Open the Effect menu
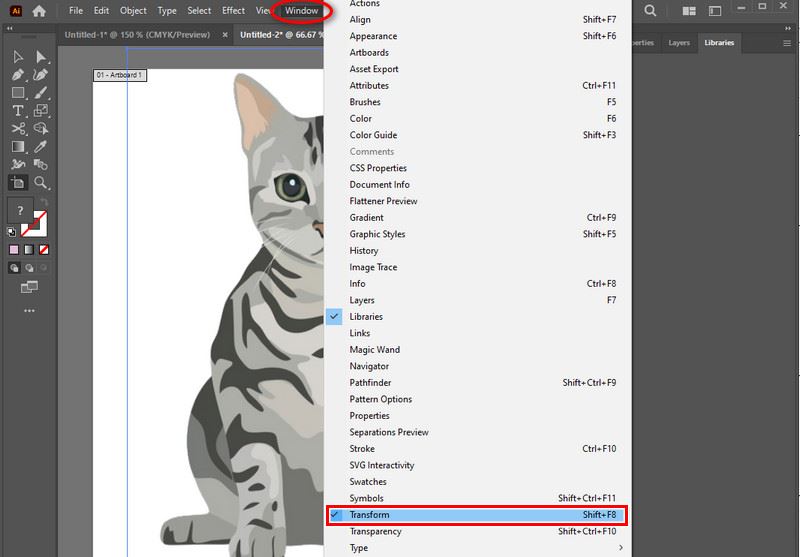 tap(233, 10)
